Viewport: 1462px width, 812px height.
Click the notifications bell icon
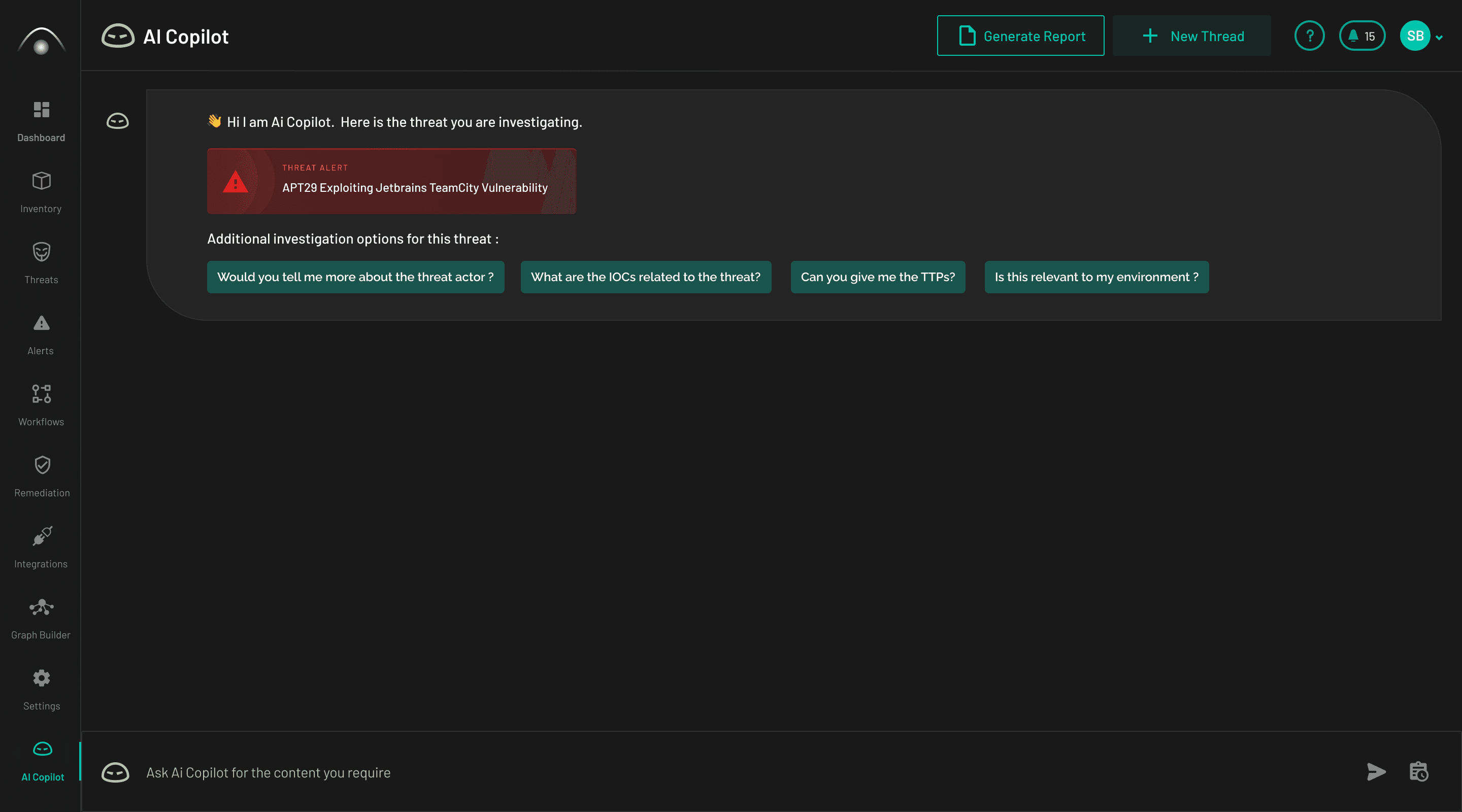point(1362,35)
